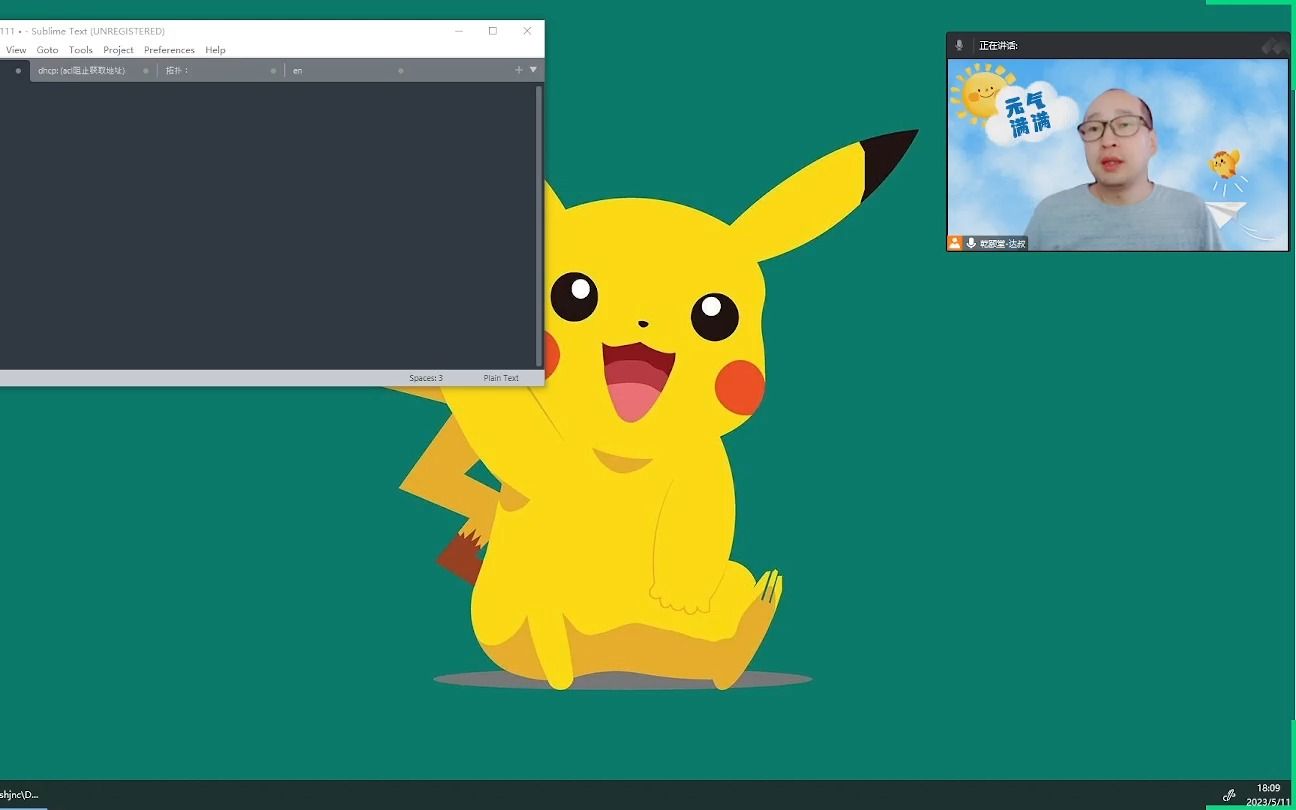Click the speaker's video thumbnail
The width and height of the screenshot is (1296, 810).
pyautogui.click(x=1118, y=154)
